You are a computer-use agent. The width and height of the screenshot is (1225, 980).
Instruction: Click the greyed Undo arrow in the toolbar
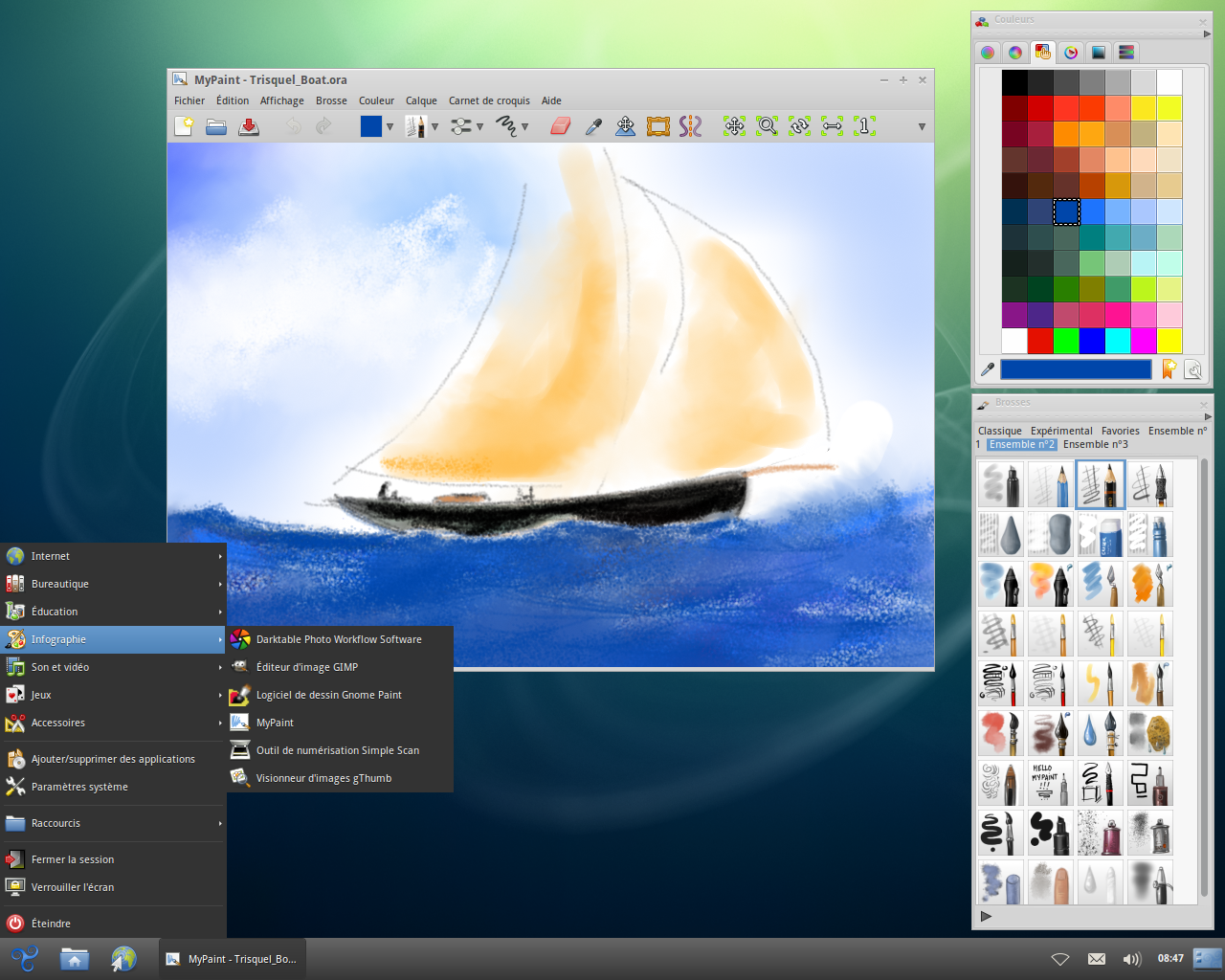point(293,126)
